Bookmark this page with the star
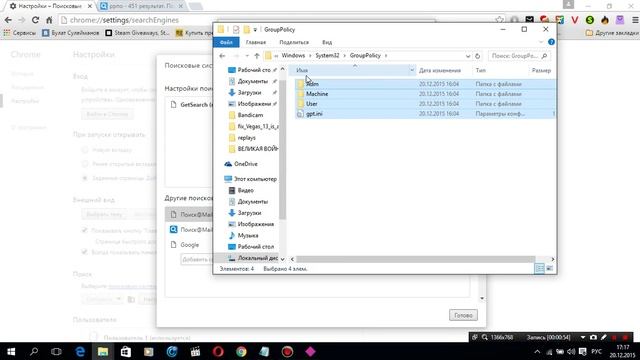This screenshot has height=360, width=640. 500,20
